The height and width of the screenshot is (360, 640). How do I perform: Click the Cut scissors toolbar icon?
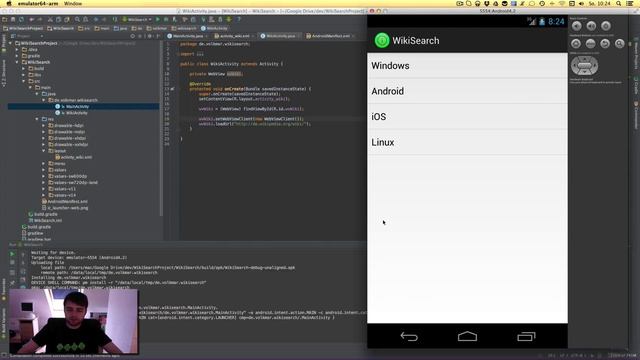point(50,19)
